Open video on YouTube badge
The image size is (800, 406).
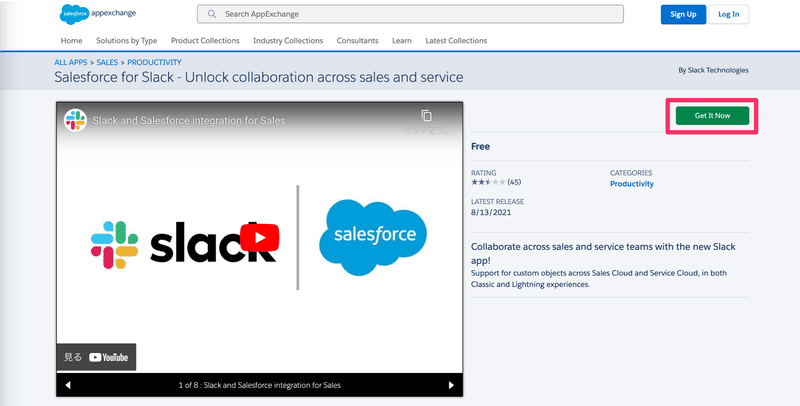pyautogui.click(x=96, y=357)
